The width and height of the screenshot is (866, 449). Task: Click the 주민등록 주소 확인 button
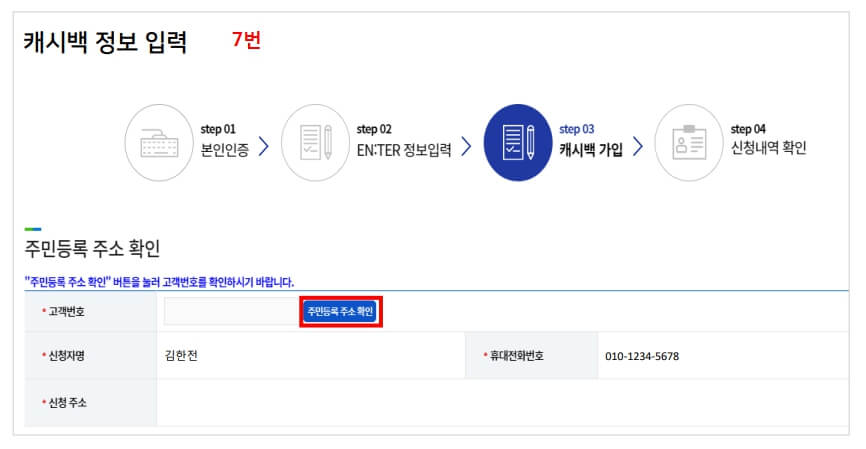point(340,311)
